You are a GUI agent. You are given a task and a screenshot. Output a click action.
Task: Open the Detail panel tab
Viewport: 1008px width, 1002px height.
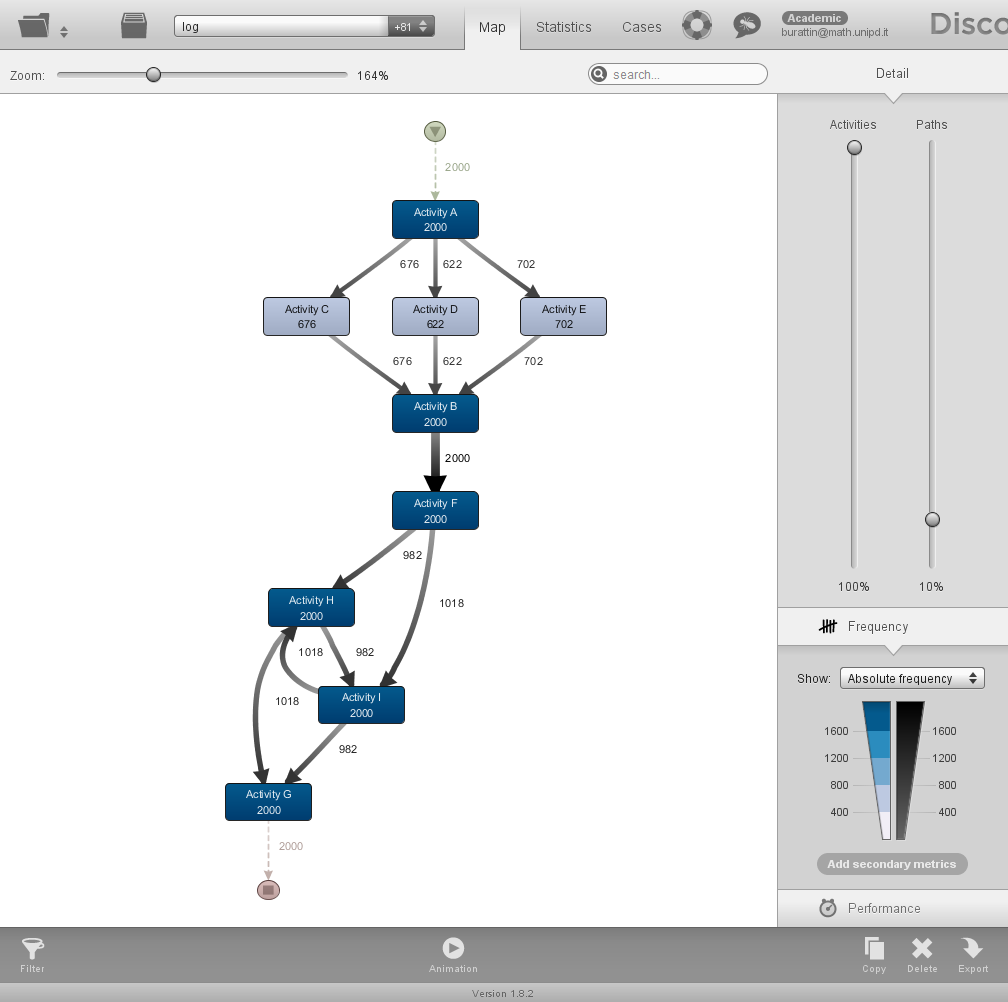(892, 73)
